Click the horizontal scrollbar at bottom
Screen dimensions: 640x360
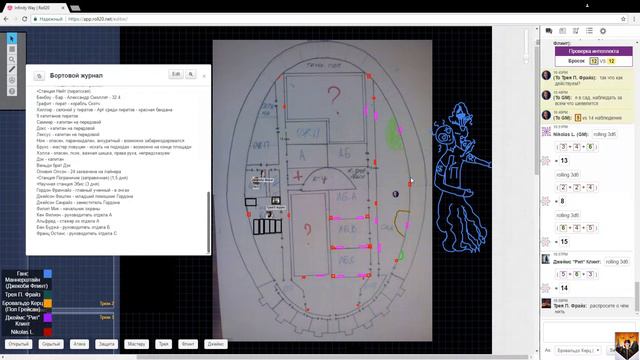point(333,357)
